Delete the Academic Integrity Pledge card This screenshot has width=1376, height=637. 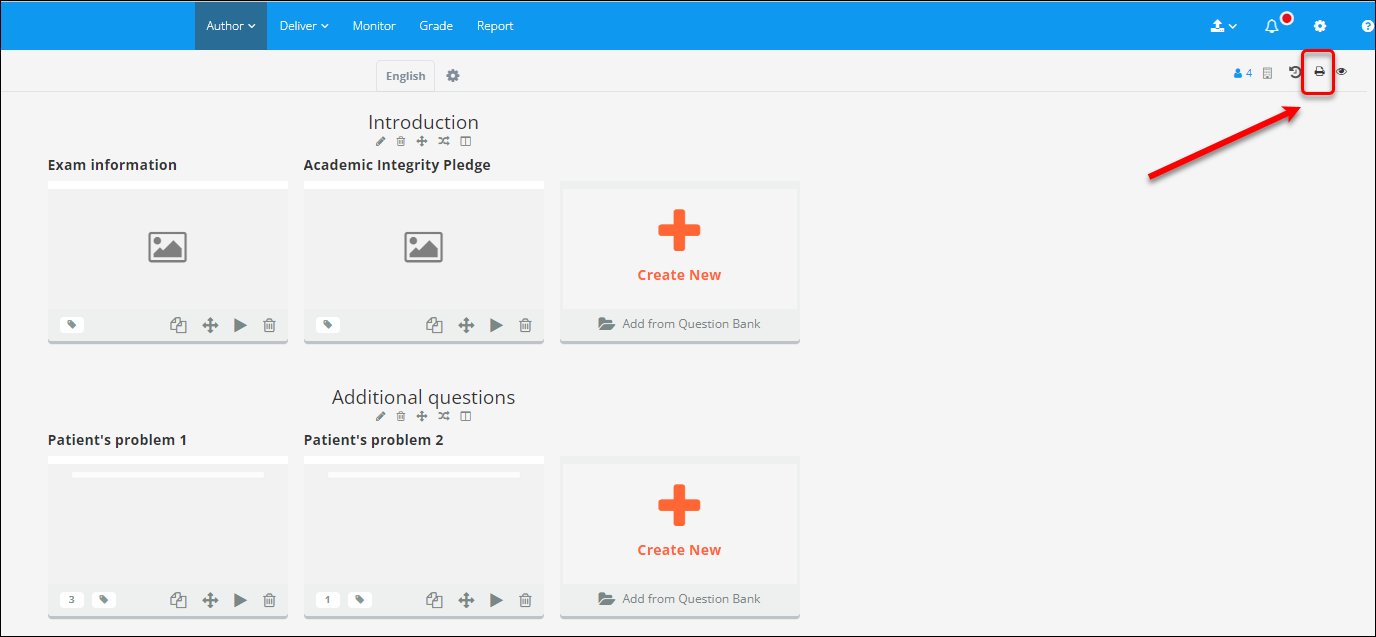tap(525, 325)
